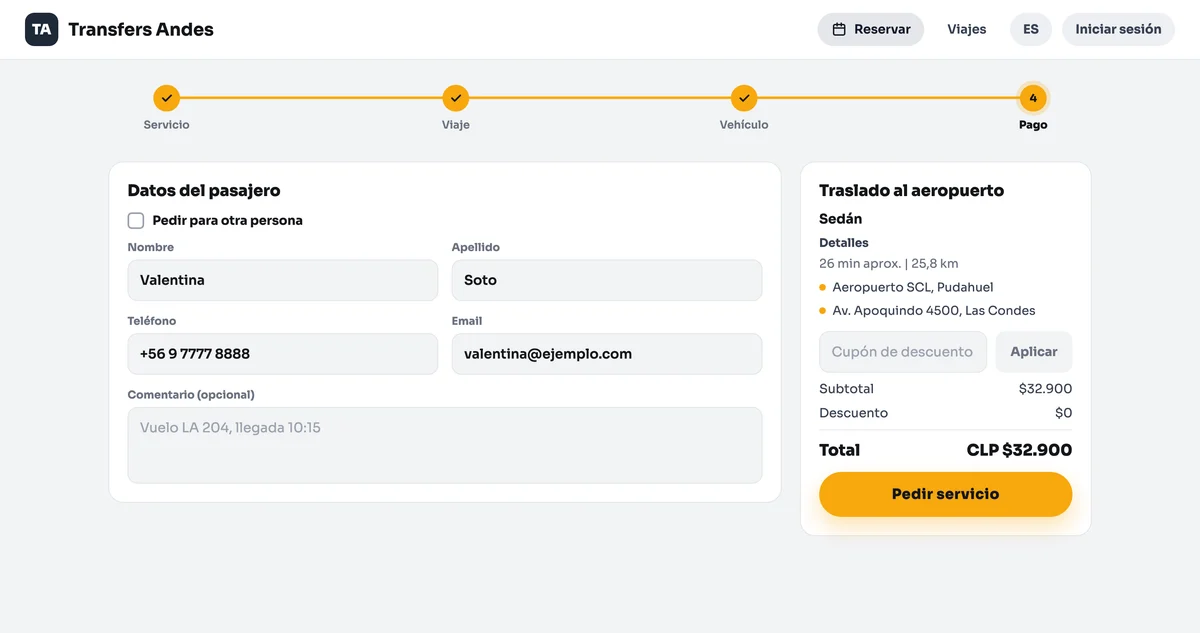Image resolution: width=1200 pixels, height=633 pixels.
Task: Go back to the Servicio step checkmark
Action: point(166,98)
